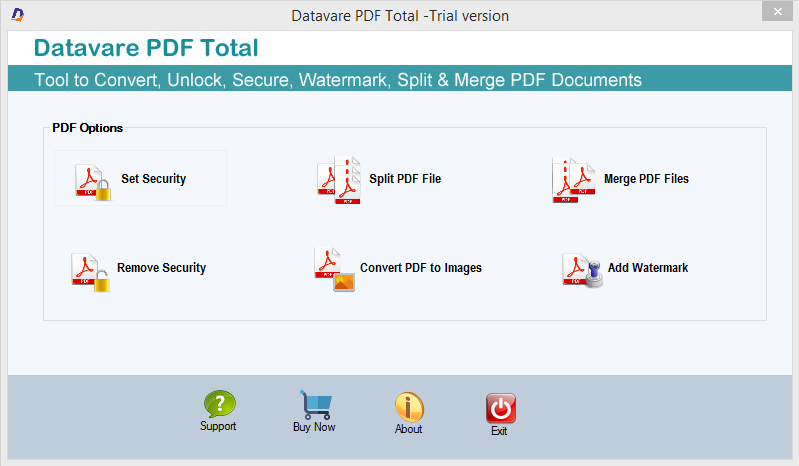799x466 pixels.
Task: Select the Merge PDF Files label
Action: point(646,179)
